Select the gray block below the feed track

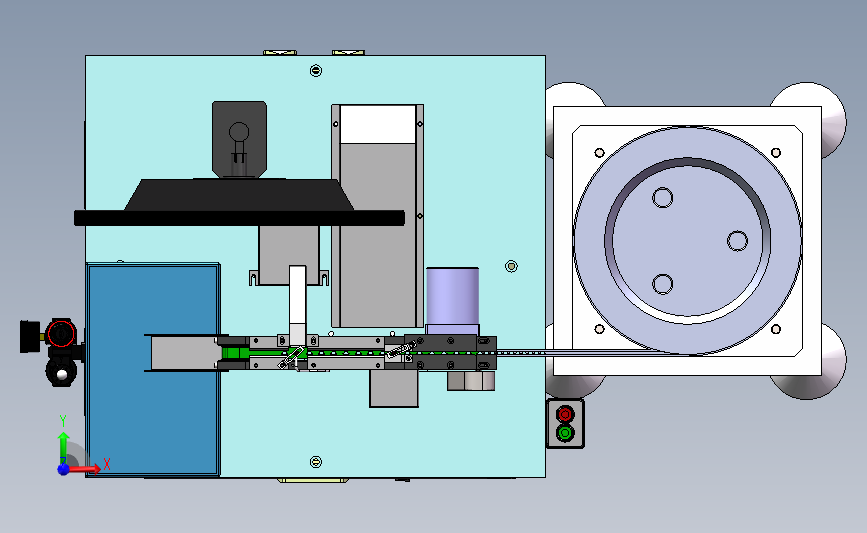[394, 389]
